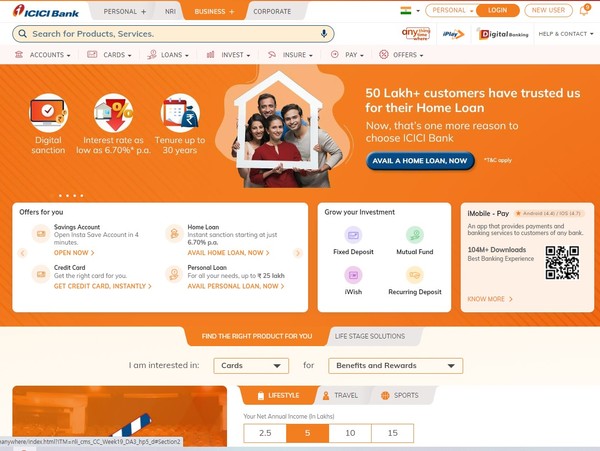Open the Loans dropdown menu

(168, 55)
